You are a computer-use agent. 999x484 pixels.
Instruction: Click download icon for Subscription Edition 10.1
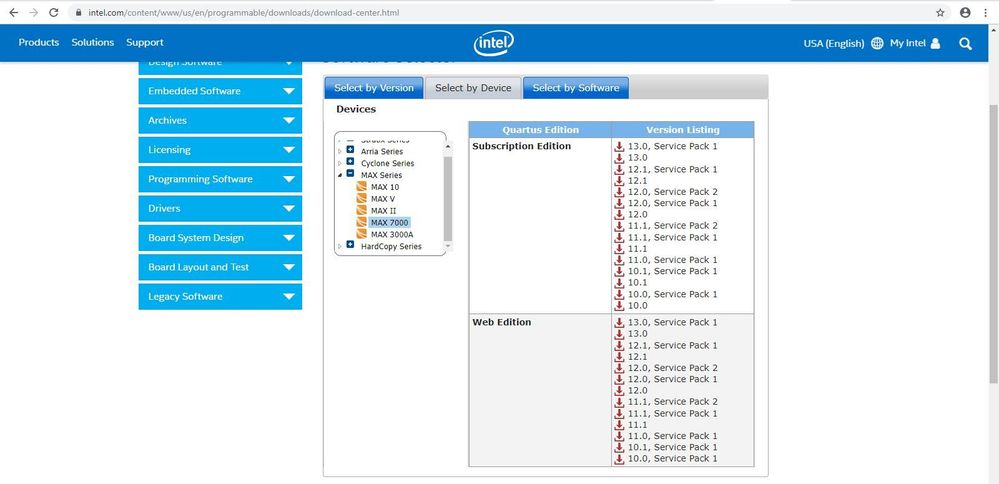click(x=619, y=283)
